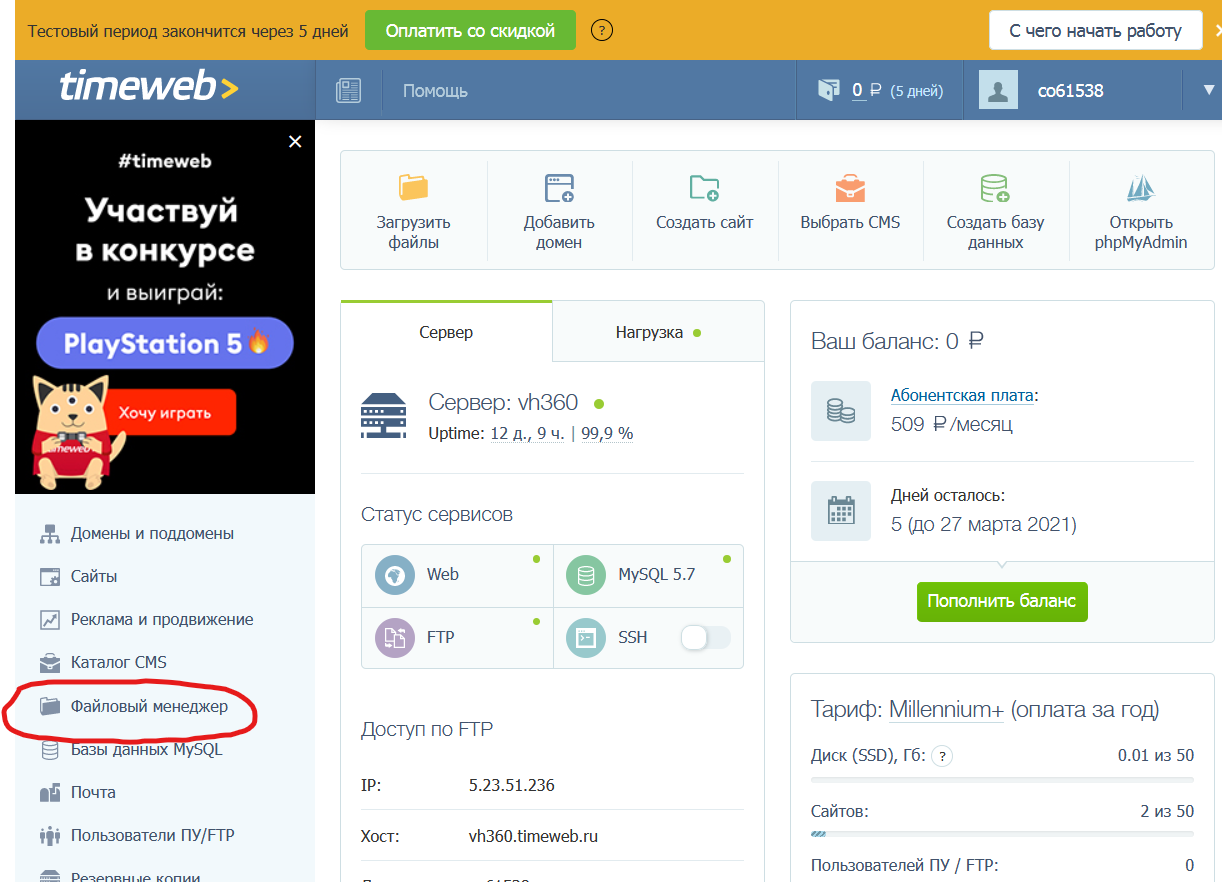The image size is (1222, 882).
Task: Open Домены и поддомены in sidebar
Action: (x=152, y=534)
